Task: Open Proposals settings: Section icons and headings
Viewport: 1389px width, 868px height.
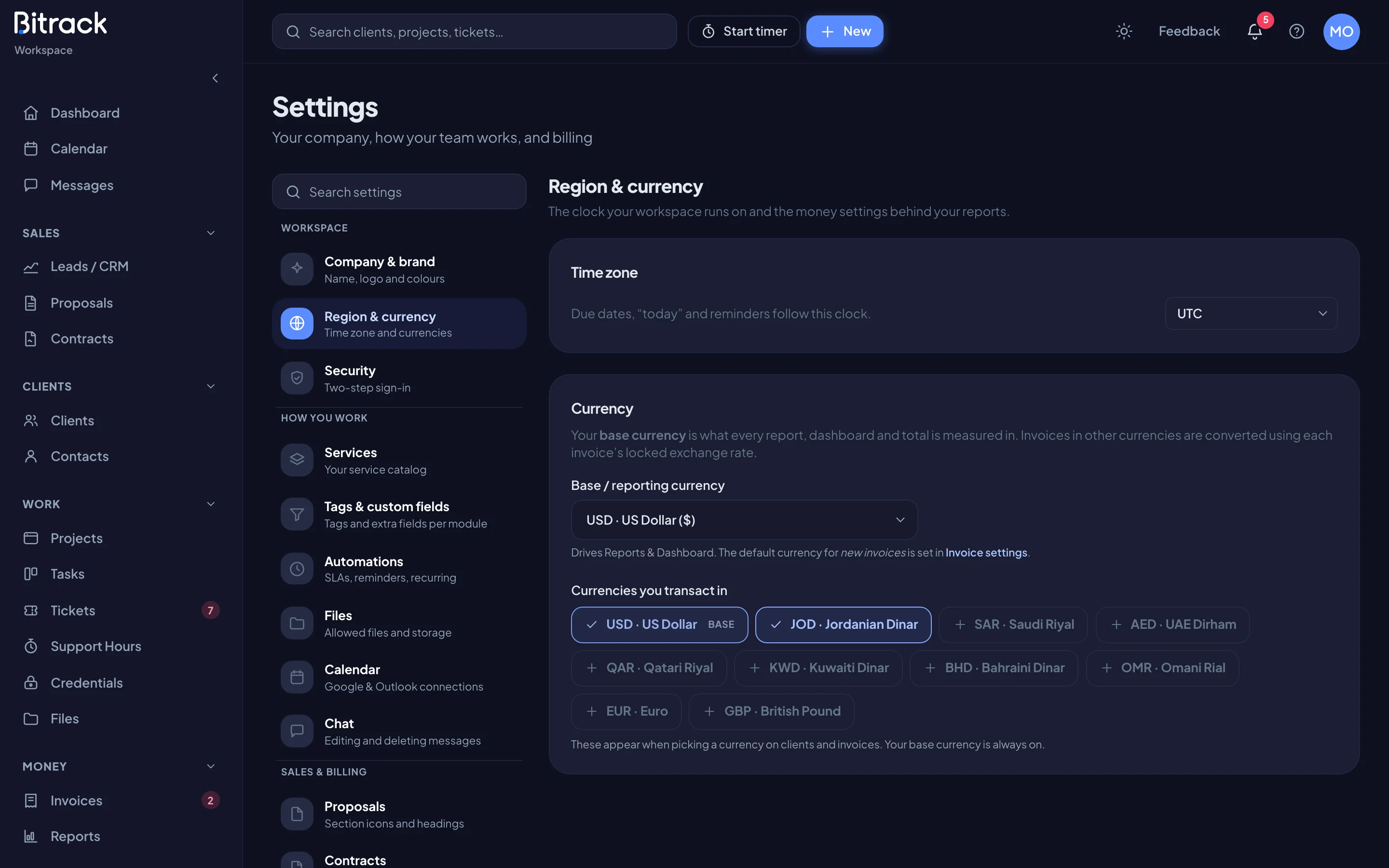Action: click(399, 814)
